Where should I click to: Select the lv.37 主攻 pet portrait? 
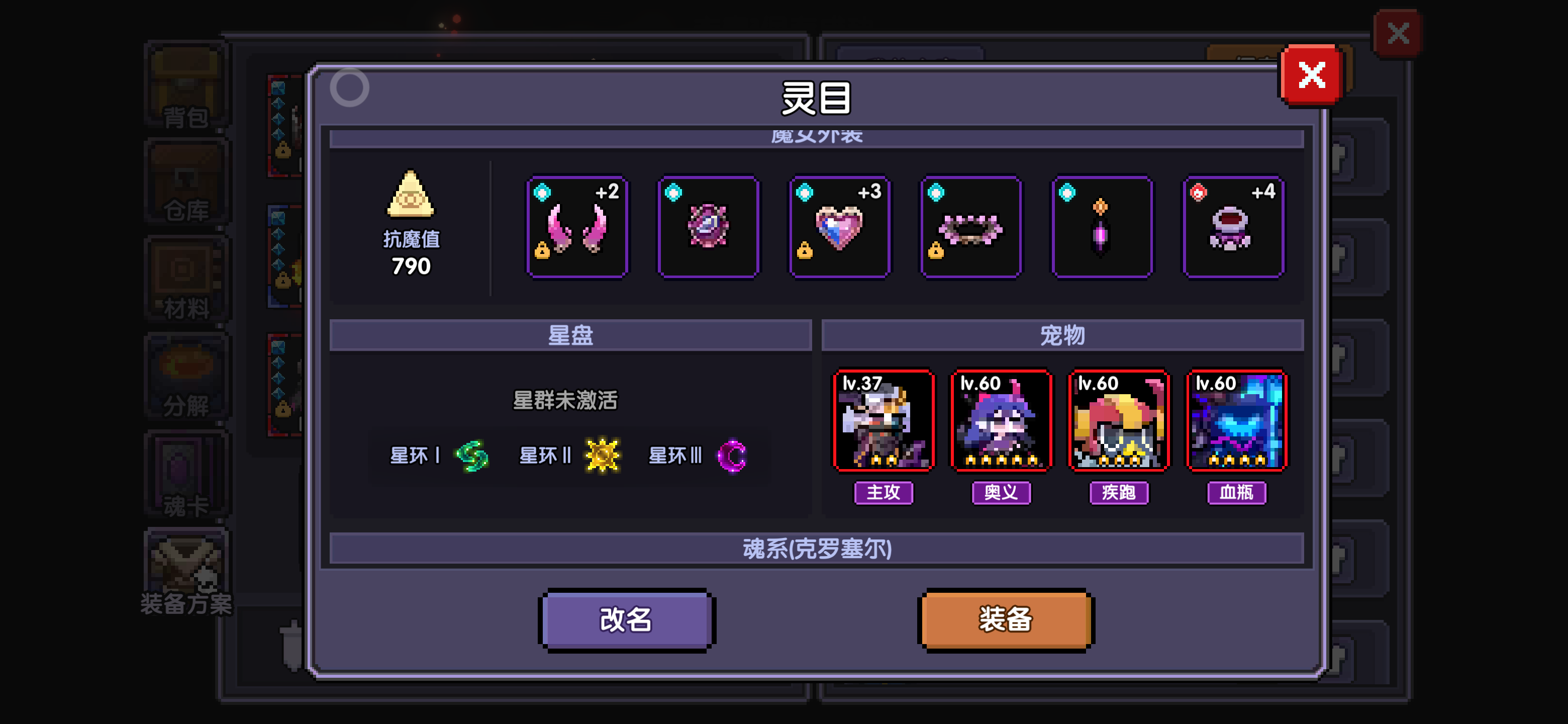pos(883,420)
